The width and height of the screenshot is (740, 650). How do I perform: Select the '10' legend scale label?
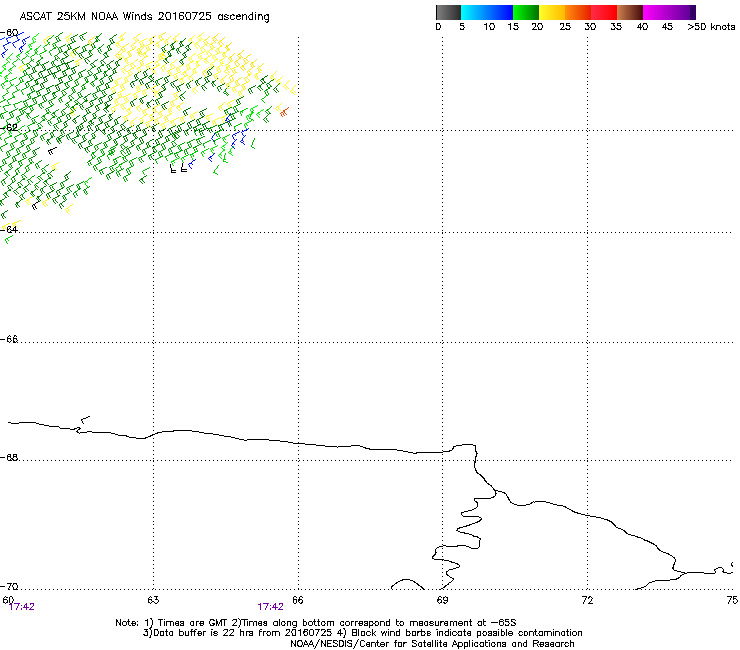click(x=489, y=27)
